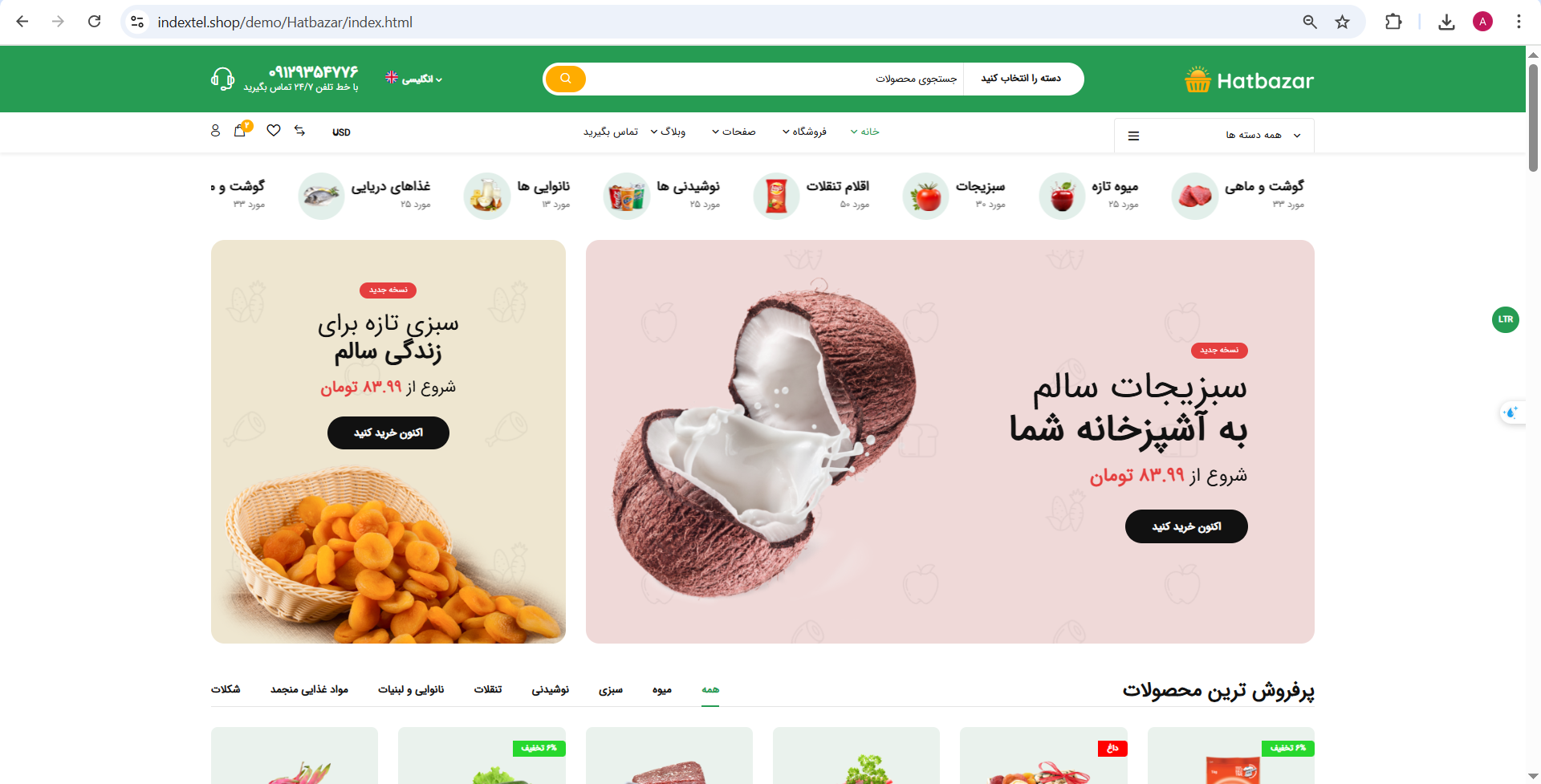The height and width of the screenshot is (784, 1541).
Task: Toggle the green LTR direction button
Action: [x=1505, y=319]
